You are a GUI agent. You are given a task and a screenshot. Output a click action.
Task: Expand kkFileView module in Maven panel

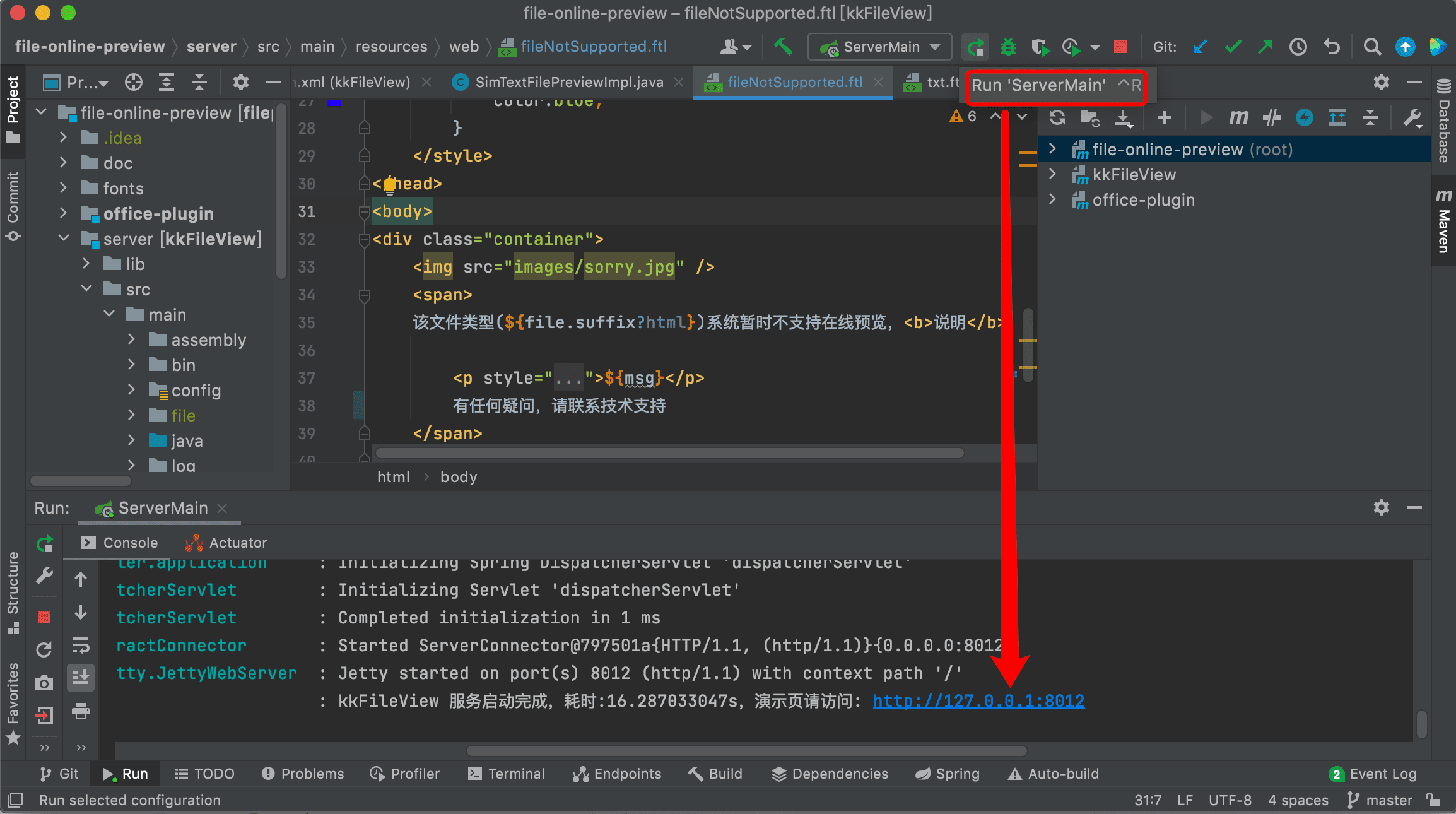1052,174
